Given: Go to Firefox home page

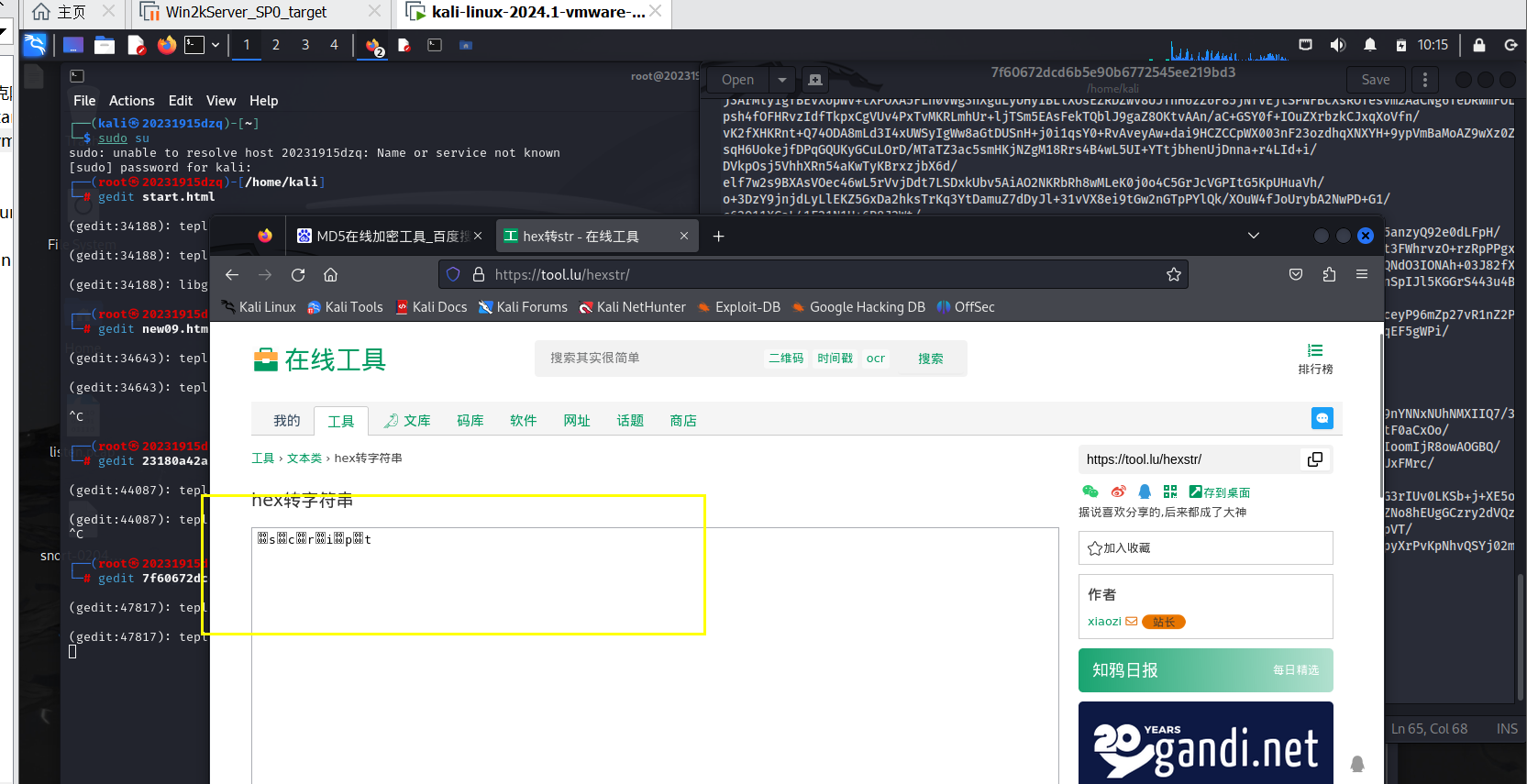Looking at the screenshot, I should click(x=331, y=275).
